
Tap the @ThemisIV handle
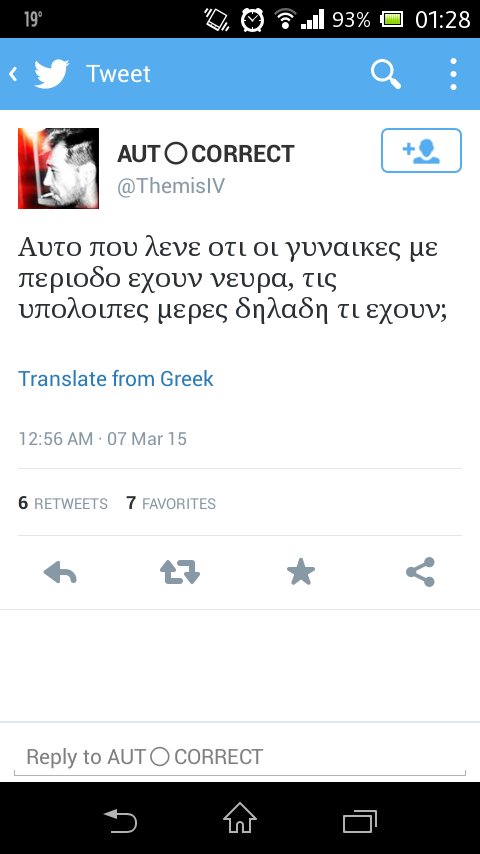click(x=171, y=186)
